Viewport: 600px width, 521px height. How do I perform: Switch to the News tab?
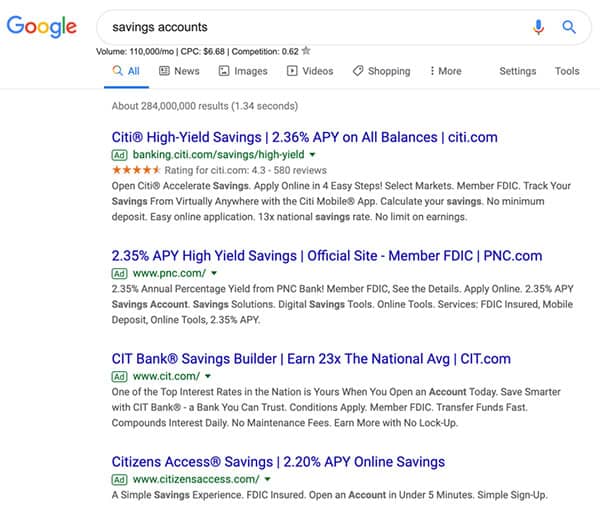point(179,71)
